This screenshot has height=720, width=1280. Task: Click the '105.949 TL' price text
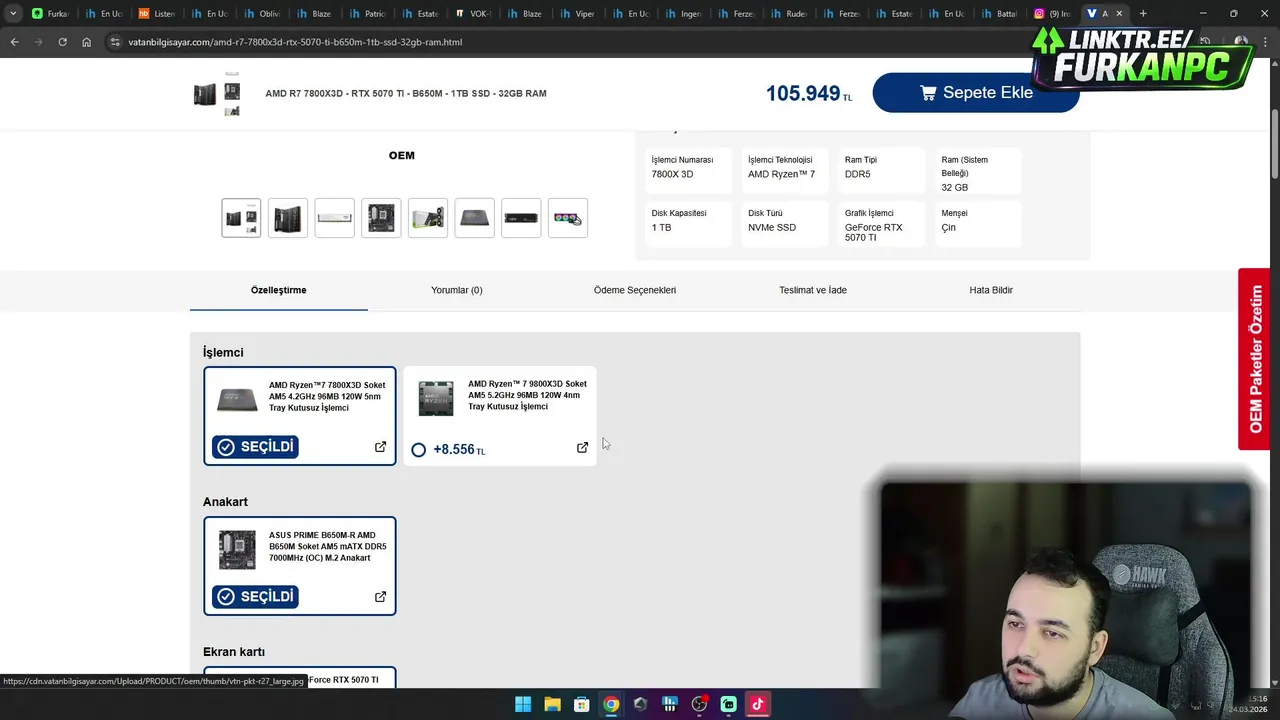(809, 93)
